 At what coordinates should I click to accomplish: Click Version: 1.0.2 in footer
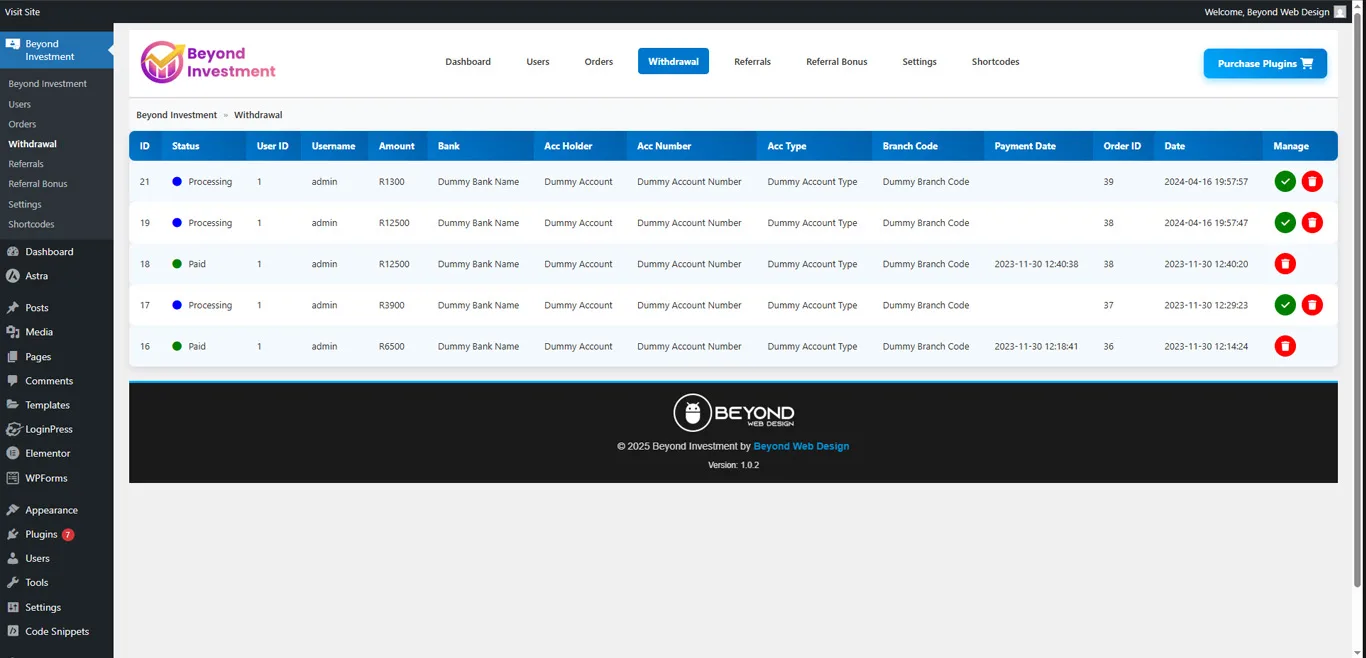click(x=733, y=465)
